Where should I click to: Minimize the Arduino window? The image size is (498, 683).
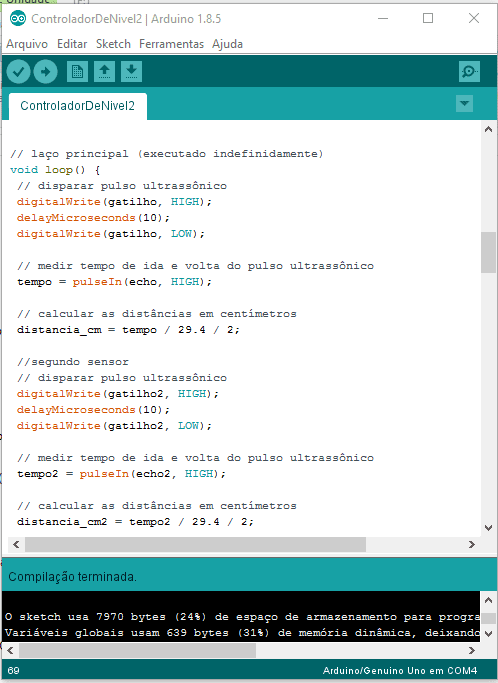[383, 18]
